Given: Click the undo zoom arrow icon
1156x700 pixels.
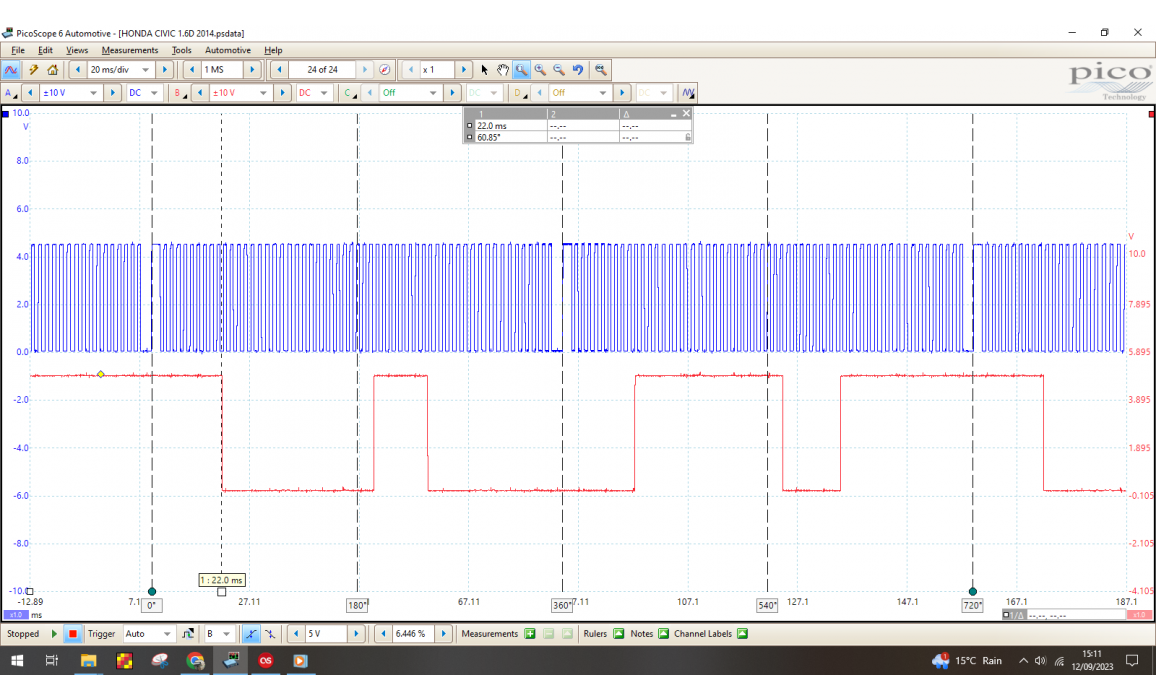Looking at the screenshot, I should click(x=578, y=70).
